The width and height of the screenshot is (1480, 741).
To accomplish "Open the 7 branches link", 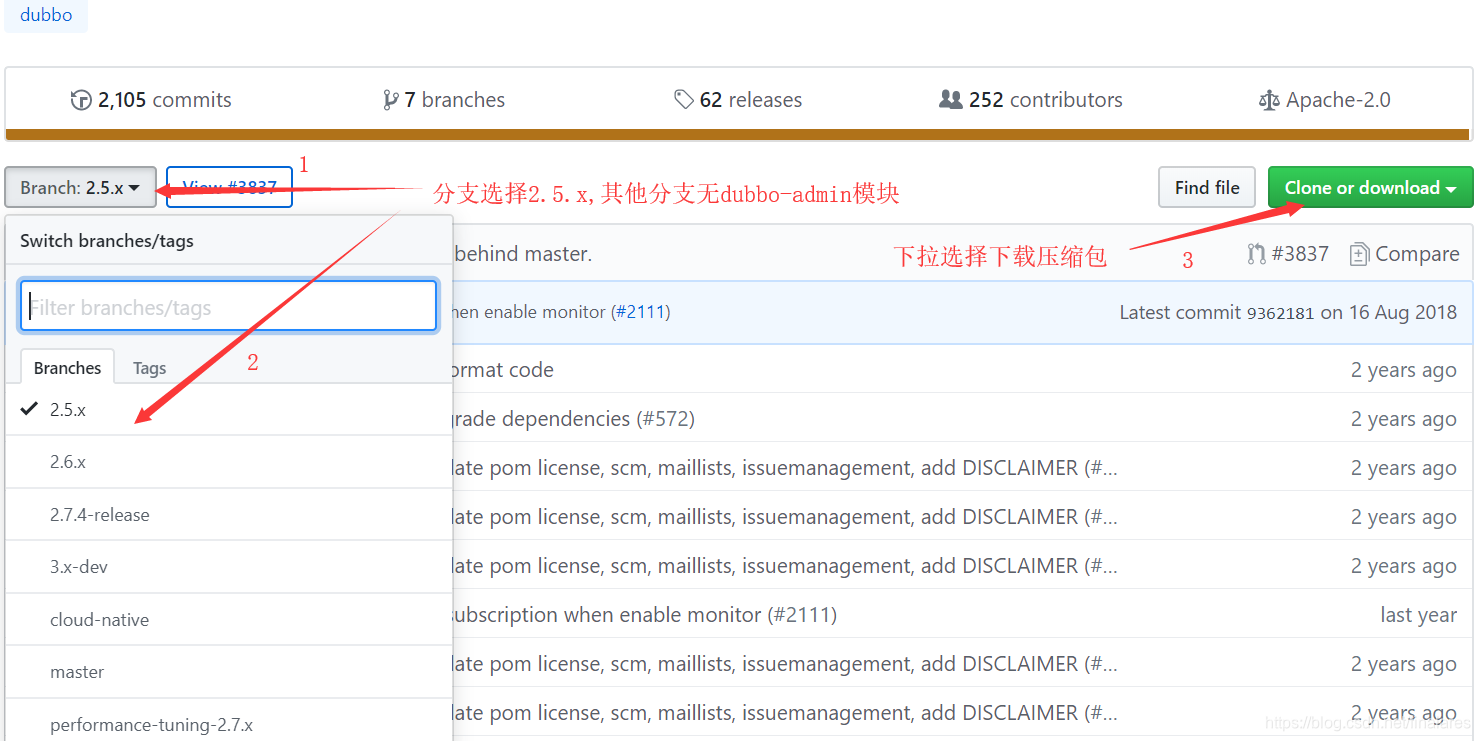I will (x=444, y=100).
